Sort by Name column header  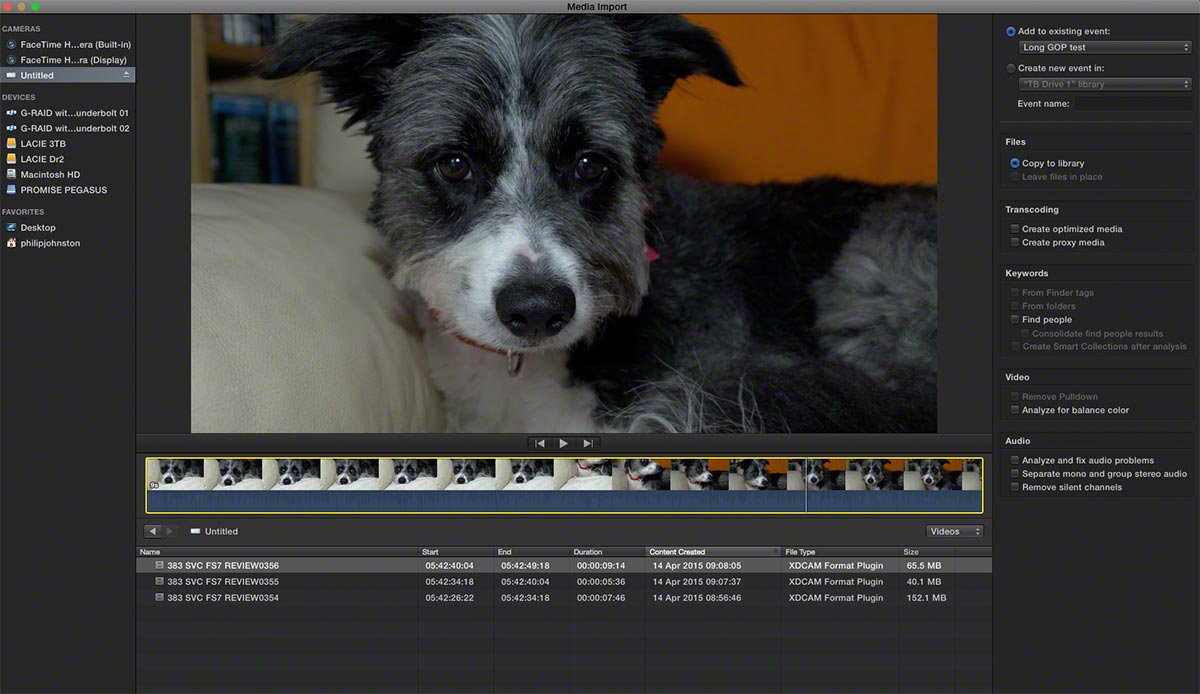coord(278,552)
